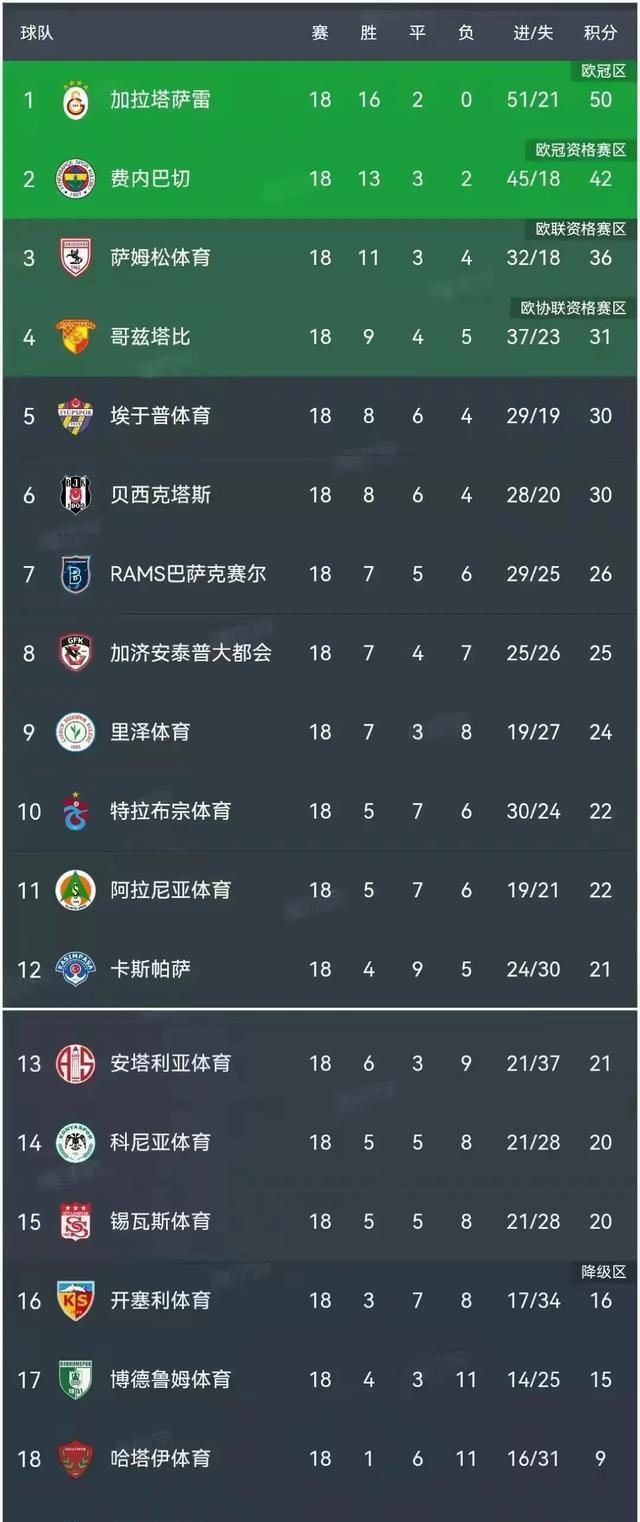Click the 降级区 zone label

coord(603,1272)
